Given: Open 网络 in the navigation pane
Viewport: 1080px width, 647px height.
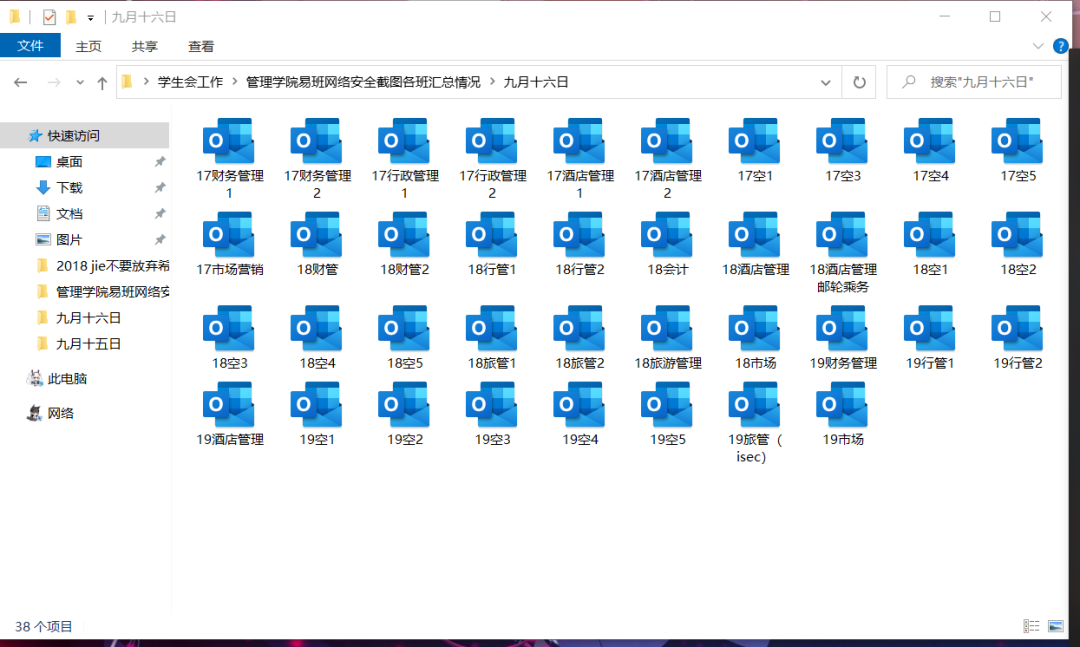Looking at the screenshot, I should click(61, 413).
